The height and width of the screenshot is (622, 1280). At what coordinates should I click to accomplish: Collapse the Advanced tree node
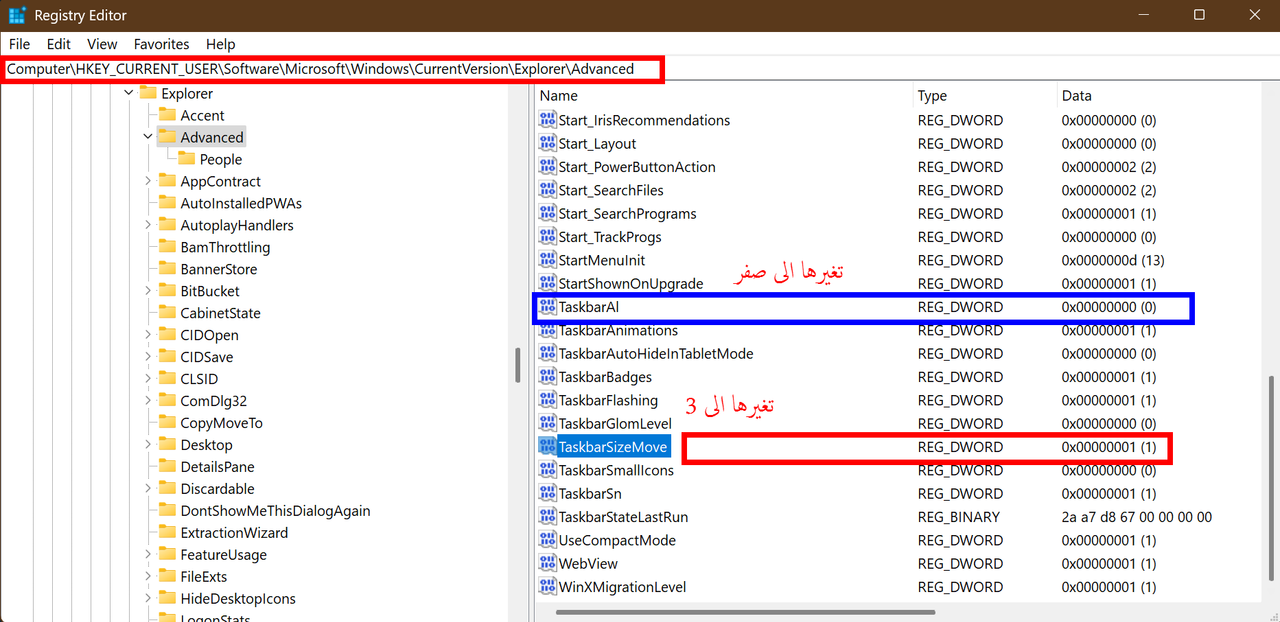(x=148, y=137)
